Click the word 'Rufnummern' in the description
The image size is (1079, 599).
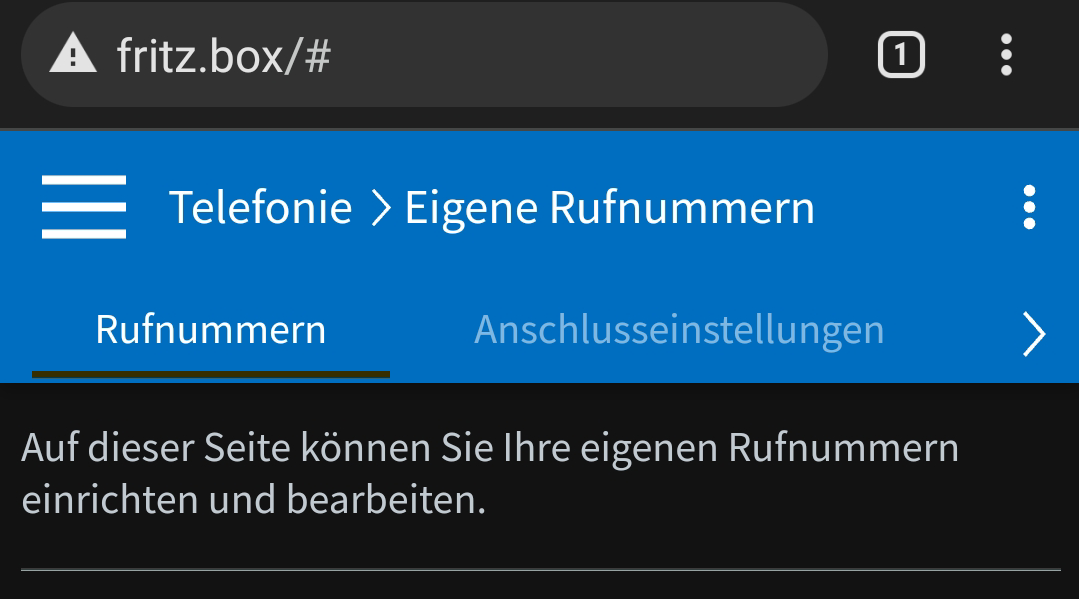pos(843,448)
